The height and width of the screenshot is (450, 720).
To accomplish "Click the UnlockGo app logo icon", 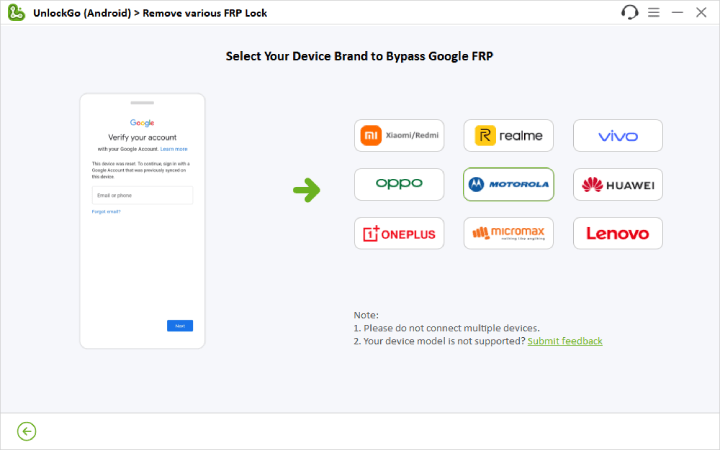I will (x=16, y=13).
